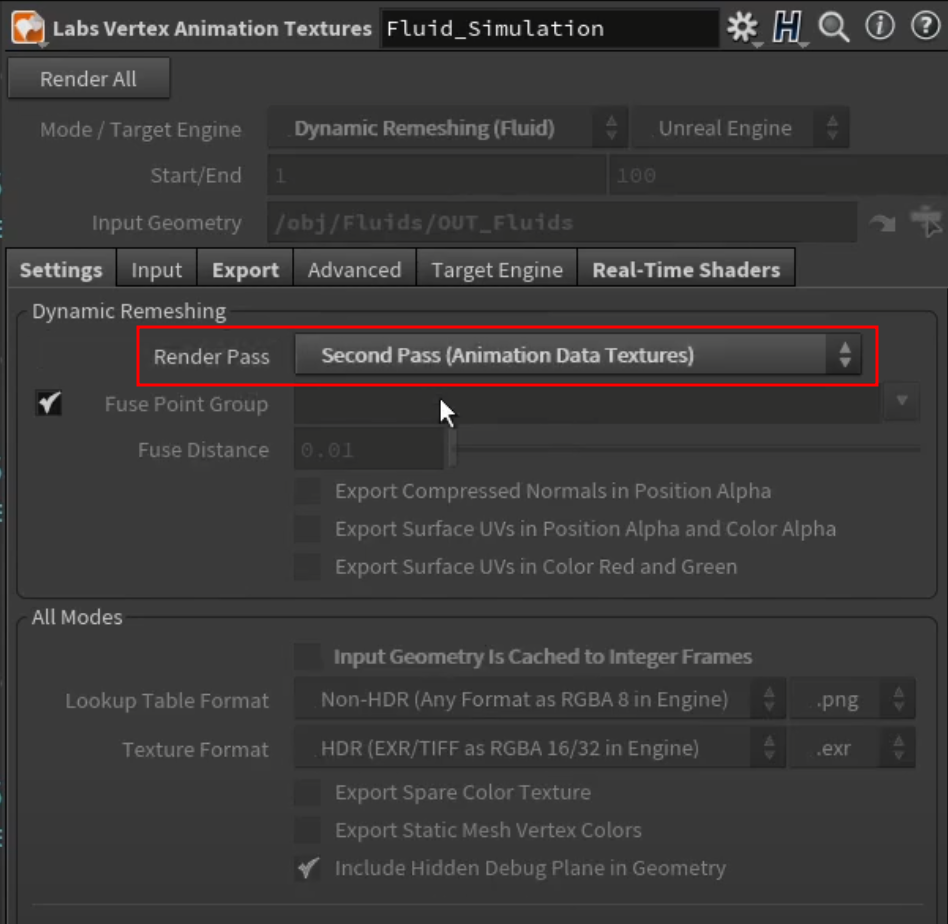Click the Render All button
The image size is (948, 924).
coord(88,79)
